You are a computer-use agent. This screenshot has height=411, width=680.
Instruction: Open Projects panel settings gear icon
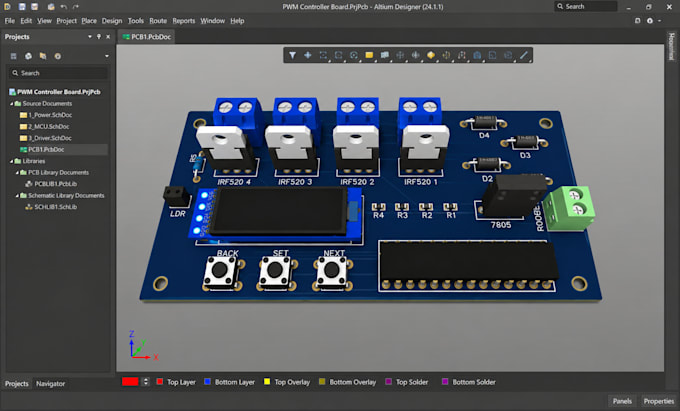click(x=58, y=56)
